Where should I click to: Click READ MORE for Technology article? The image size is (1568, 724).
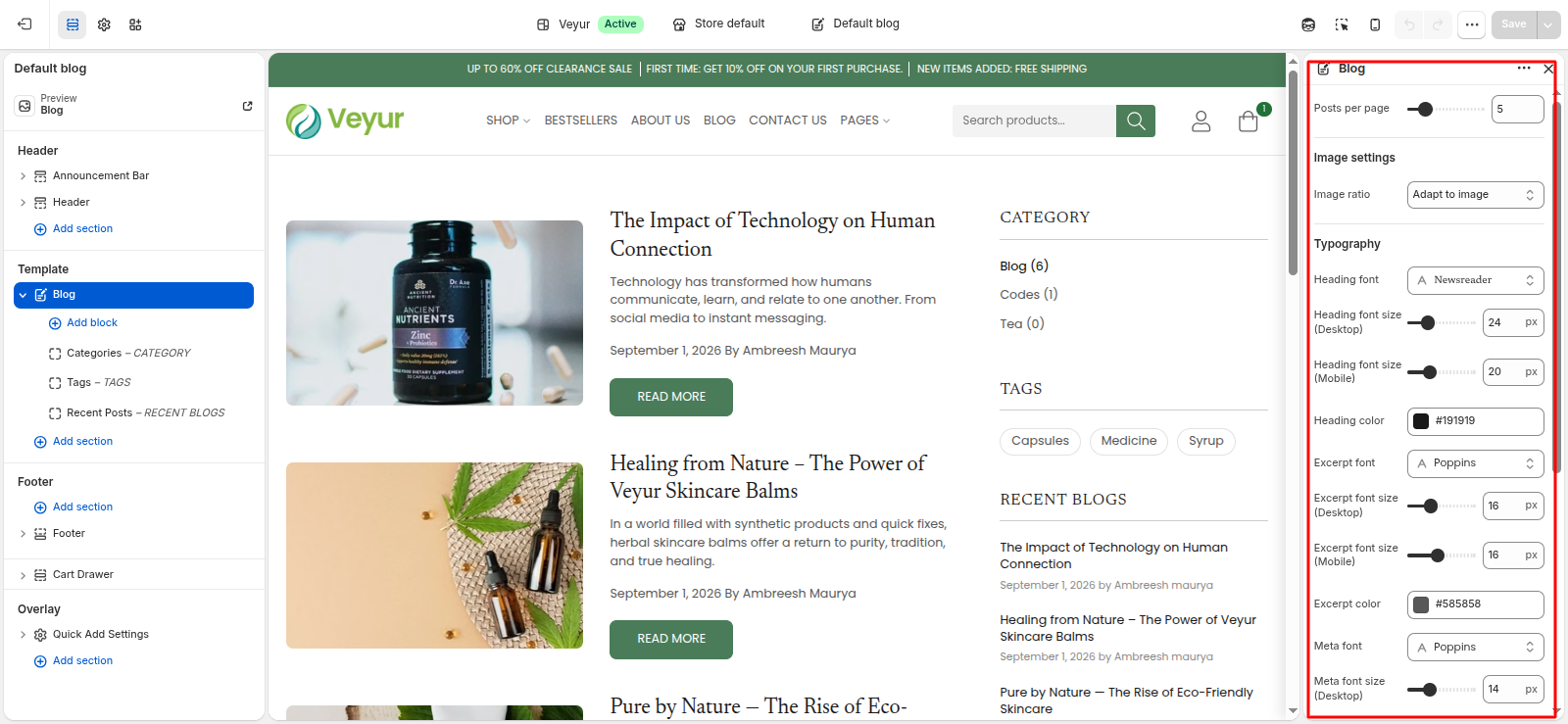coord(671,397)
